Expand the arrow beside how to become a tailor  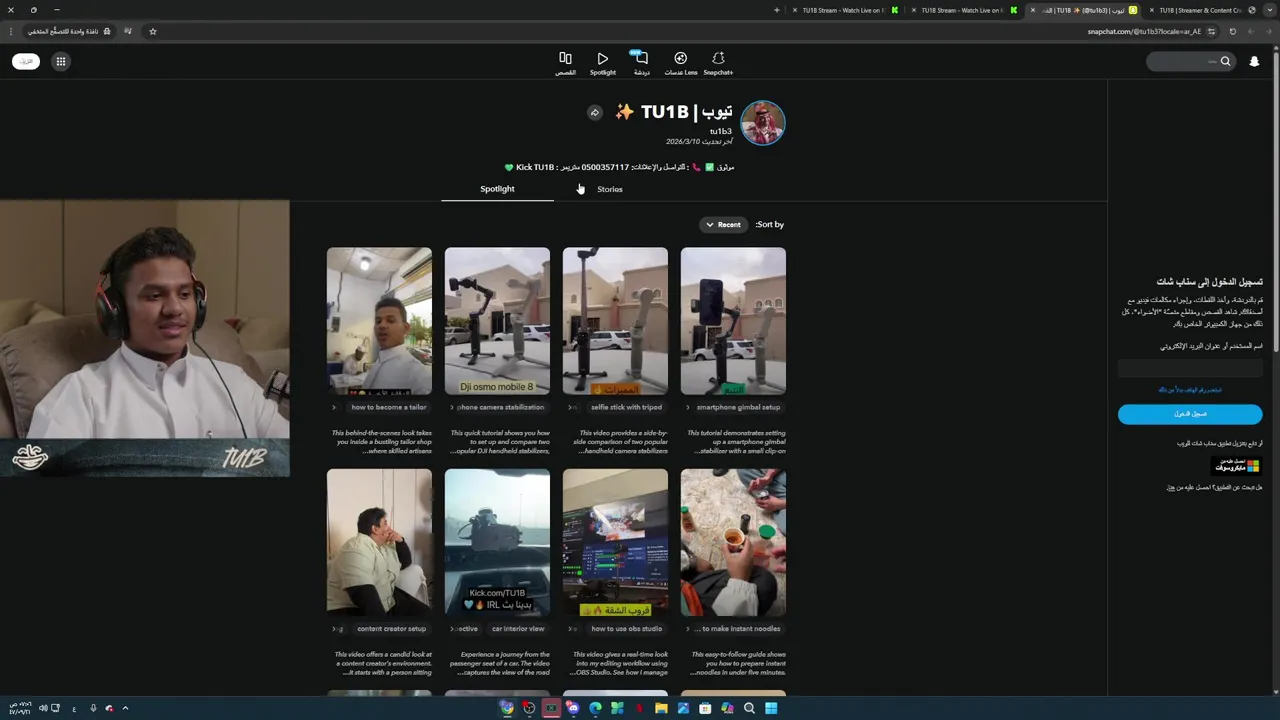tap(334, 408)
